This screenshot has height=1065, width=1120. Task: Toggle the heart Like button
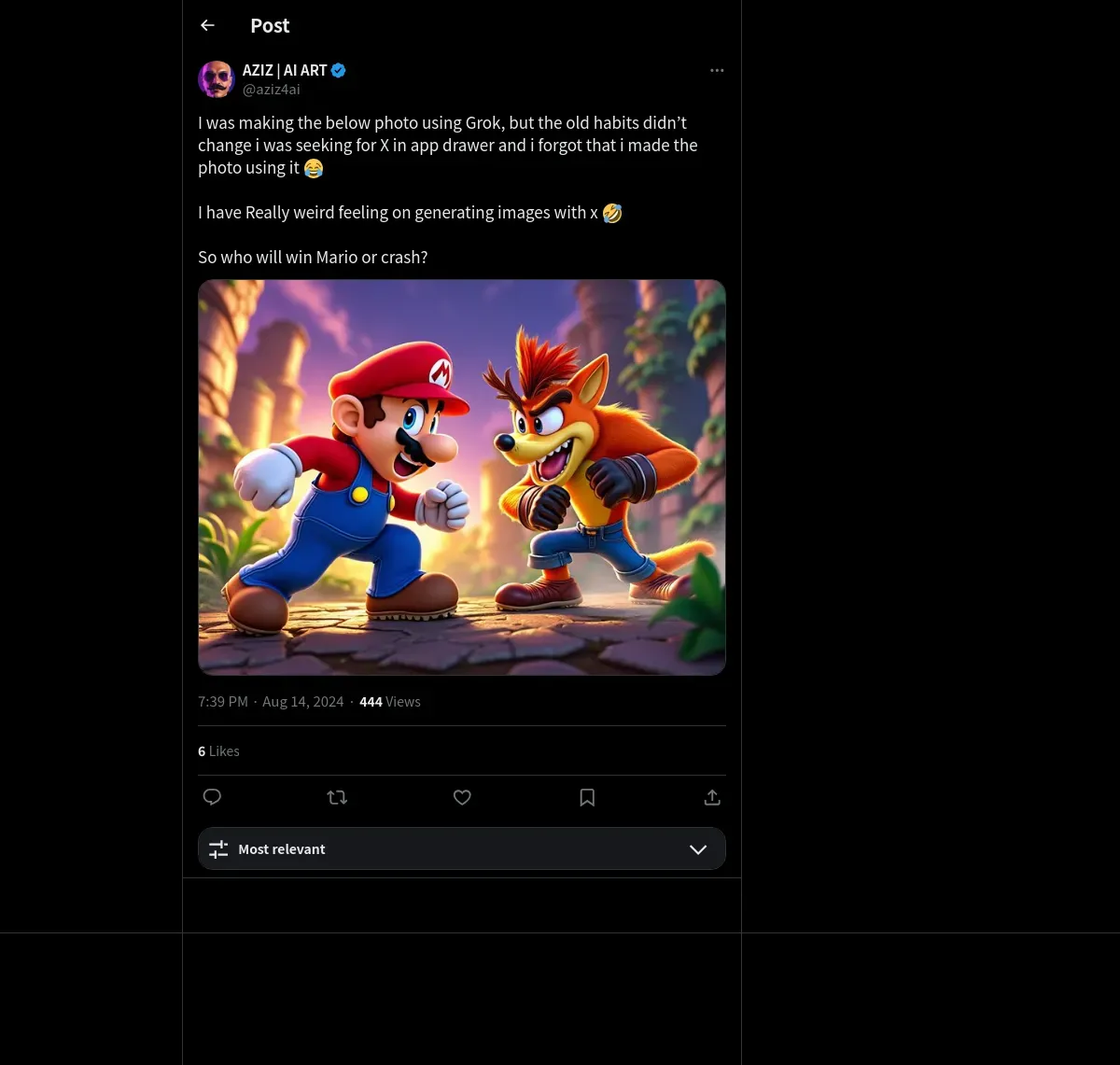coord(462,797)
